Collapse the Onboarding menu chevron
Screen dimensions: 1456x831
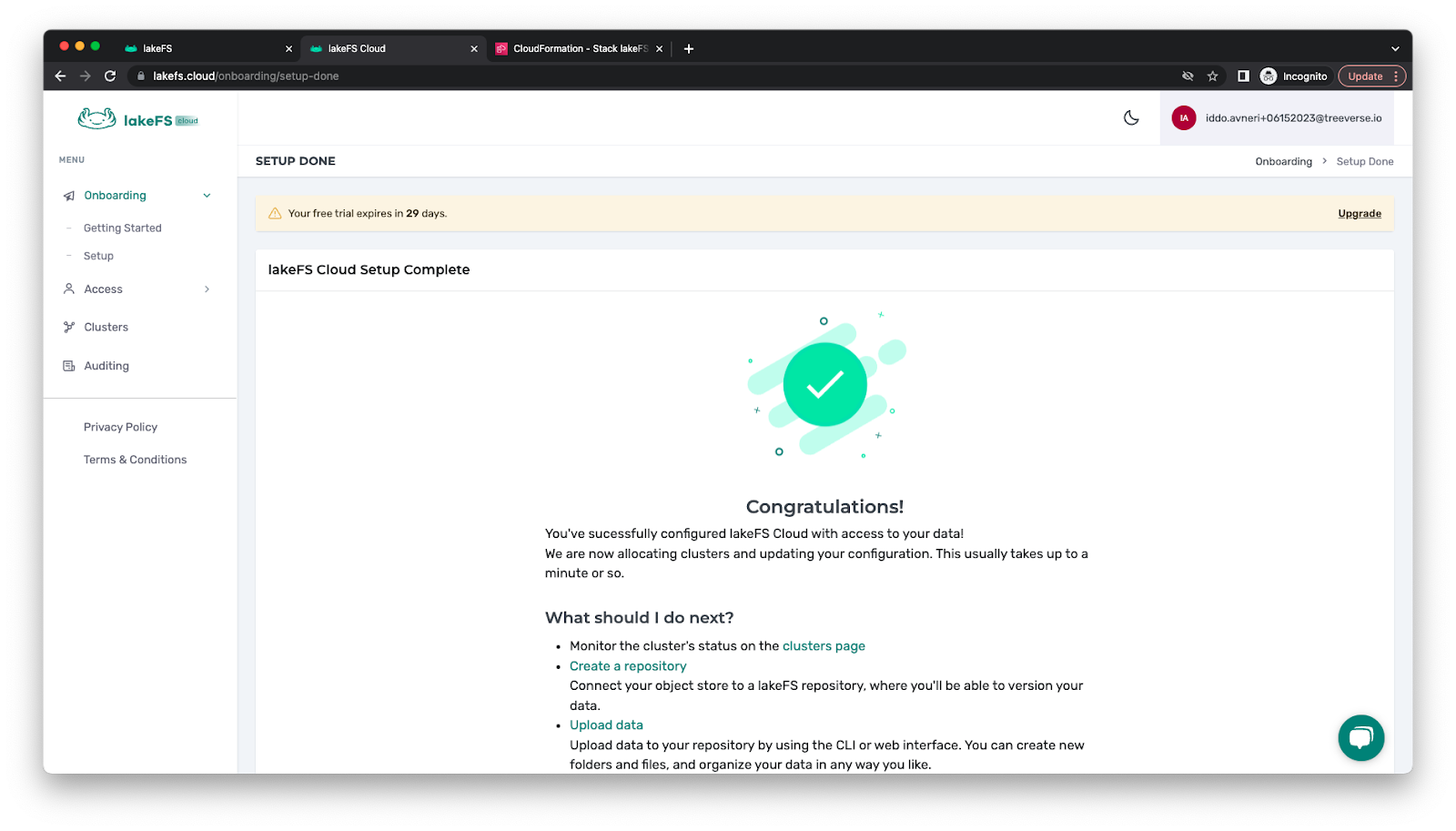click(x=207, y=196)
